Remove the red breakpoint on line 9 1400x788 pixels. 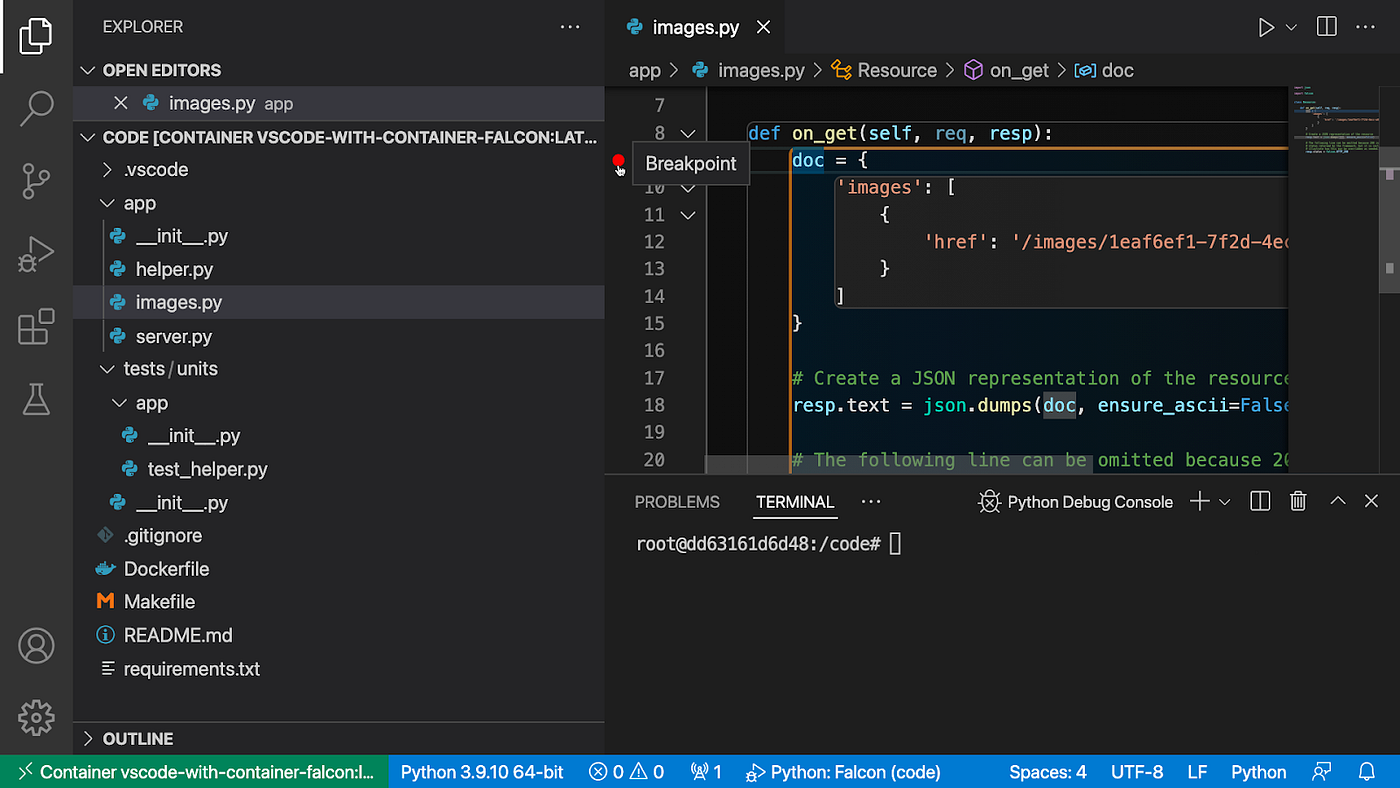click(x=618, y=161)
